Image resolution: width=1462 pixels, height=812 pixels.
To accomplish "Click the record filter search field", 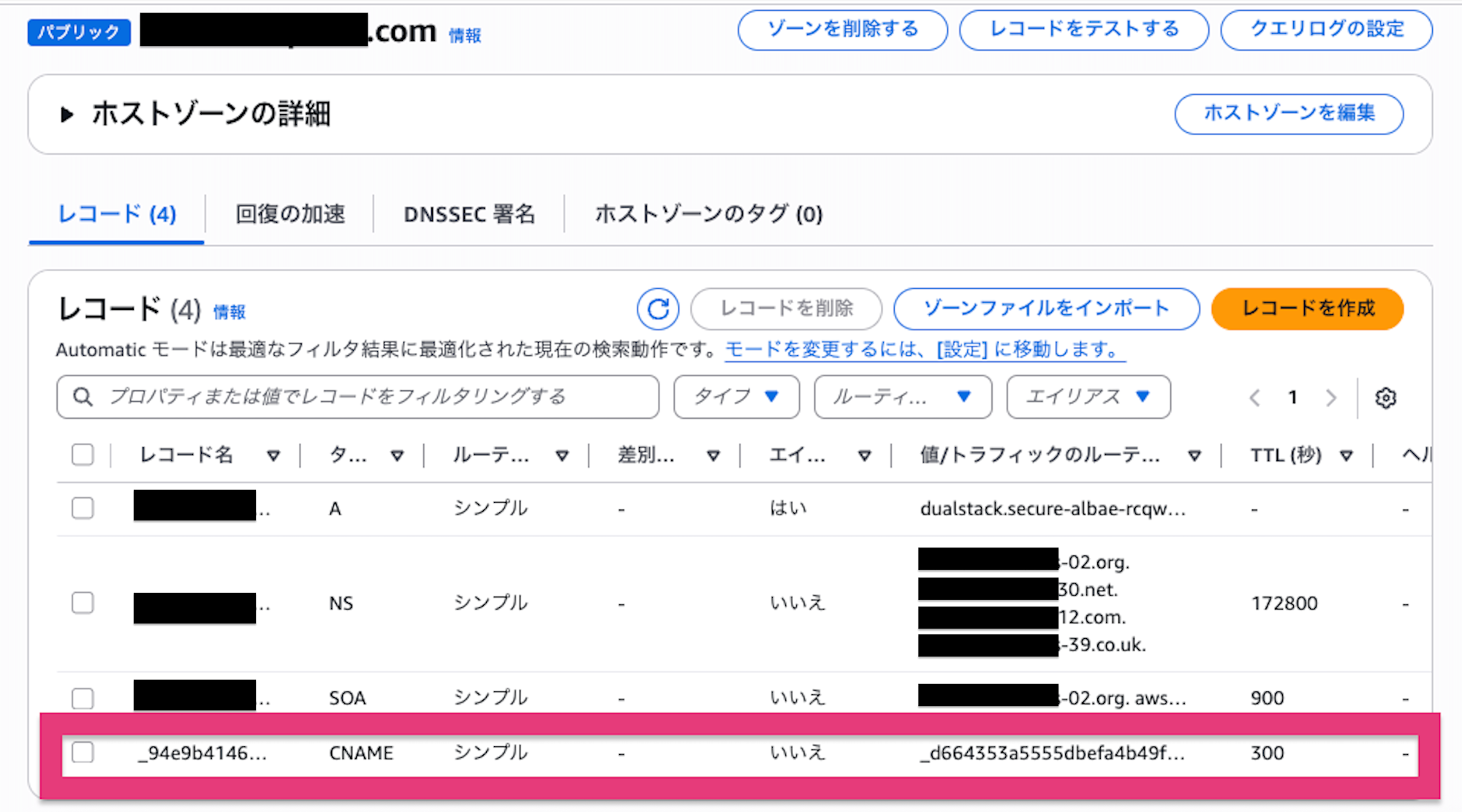I will 358,397.
